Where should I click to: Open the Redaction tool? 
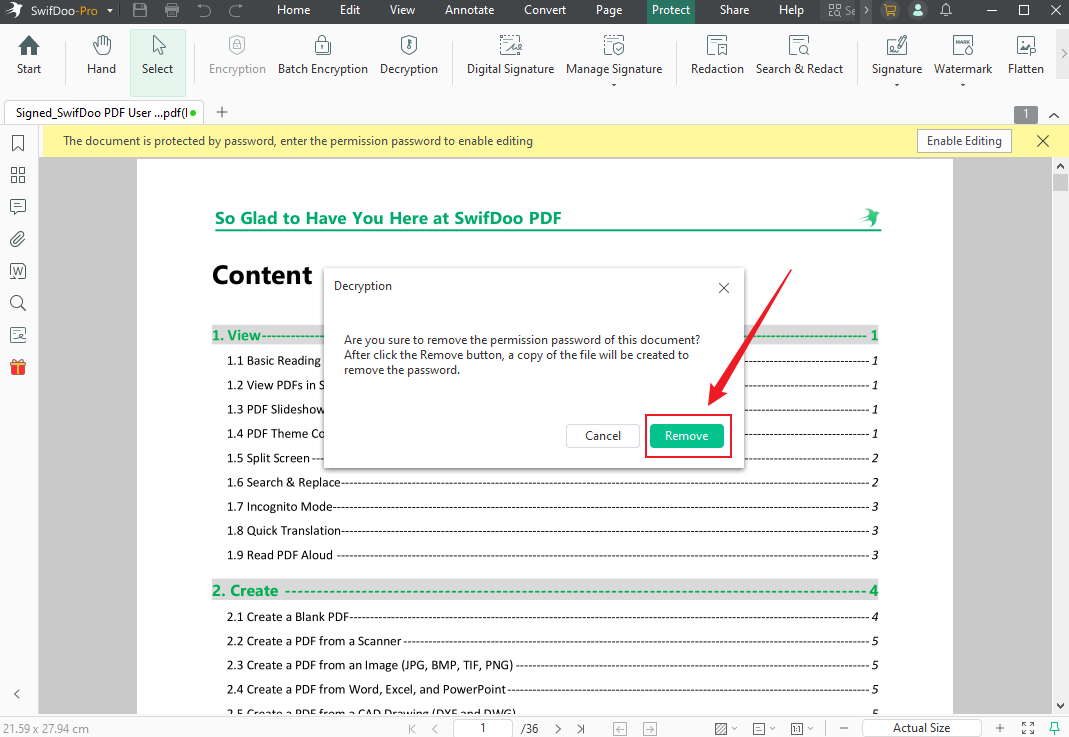click(717, 54)
